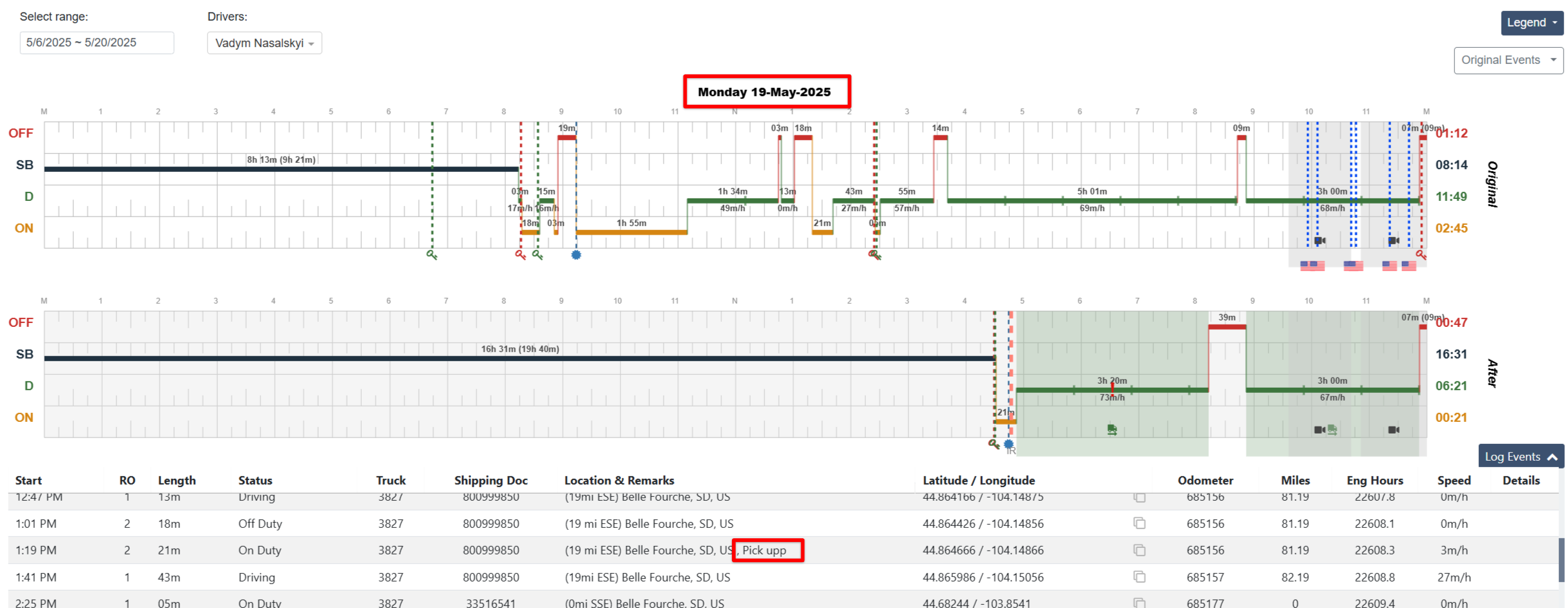Click odometer value 685157

coord(1206,577)
